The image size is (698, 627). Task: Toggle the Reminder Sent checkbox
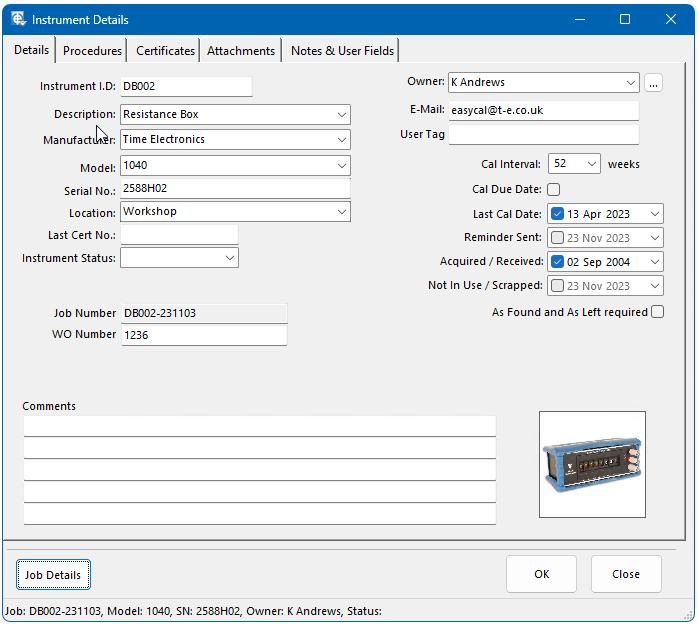point(558,238)
